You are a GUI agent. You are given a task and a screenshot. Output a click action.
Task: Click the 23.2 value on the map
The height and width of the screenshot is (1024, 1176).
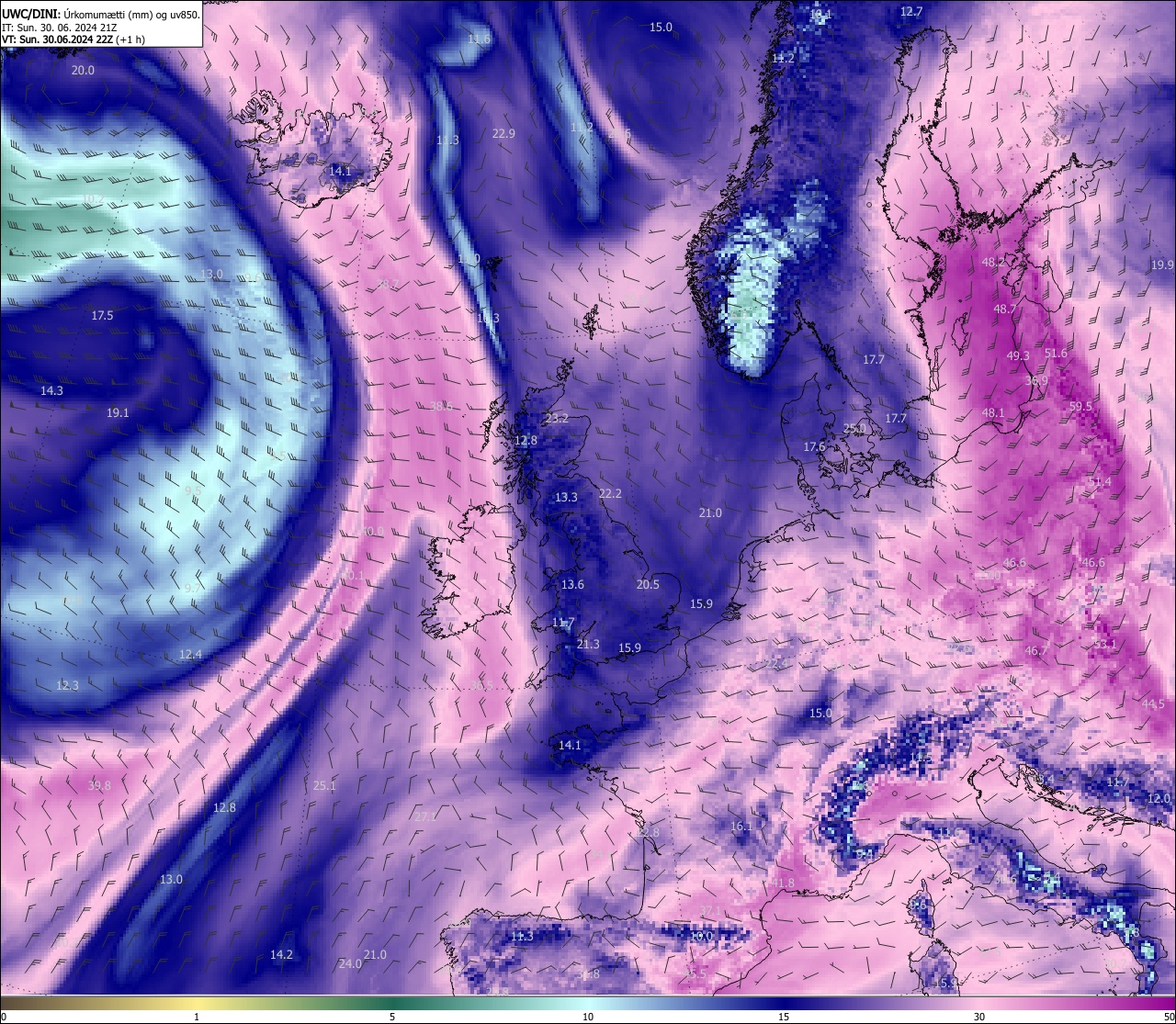[557, 419]
